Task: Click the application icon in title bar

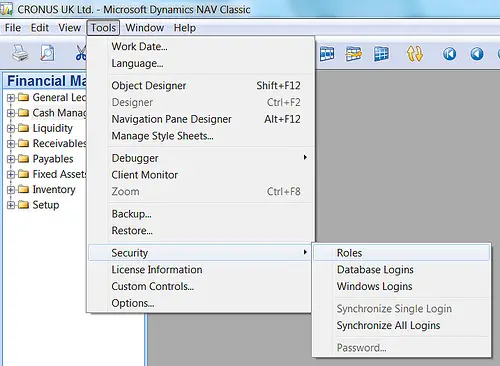Action: pos(6,9)
